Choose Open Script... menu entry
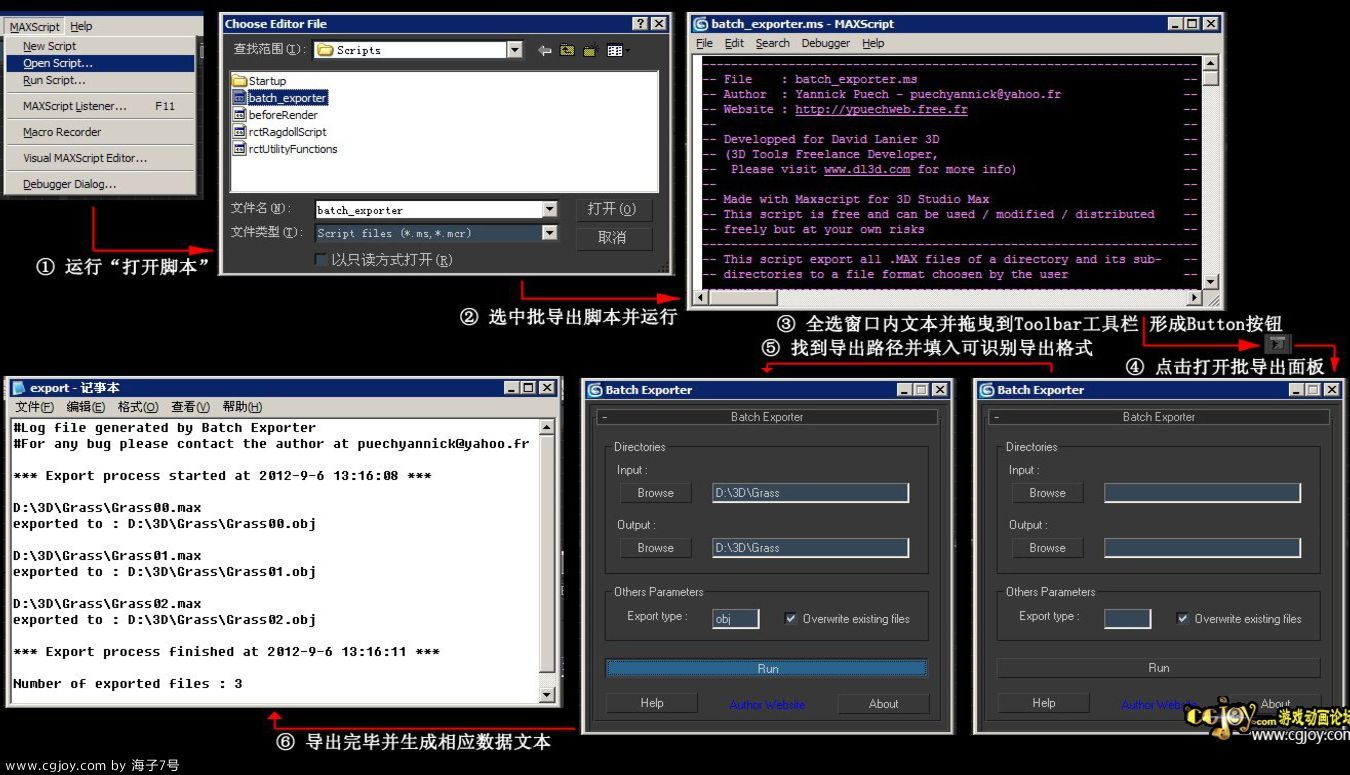 [x=101, y=63]
